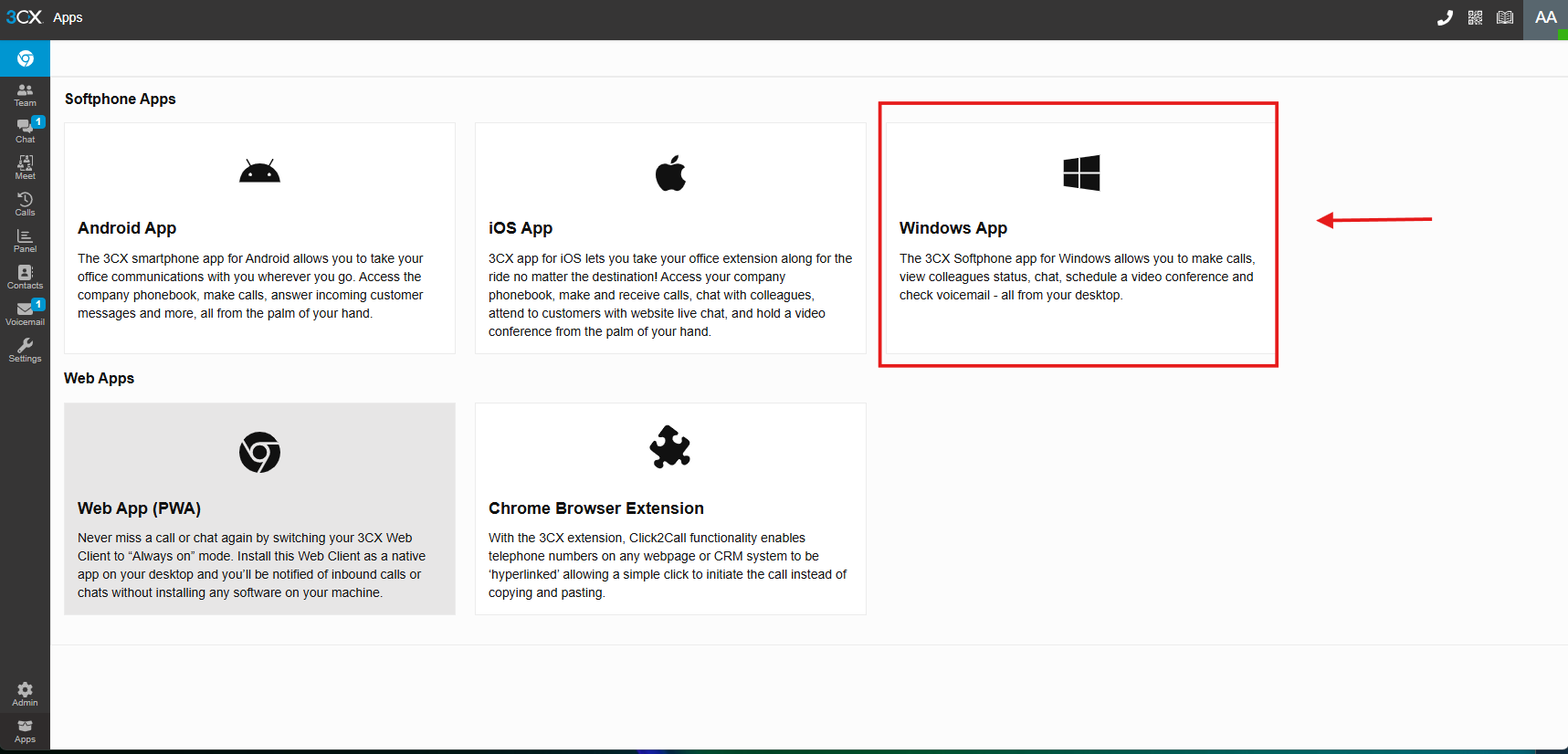This screenshot has width=1568, height=754.
Task: Open the Web Client icon in sidebar
Action: coord(25,58)
